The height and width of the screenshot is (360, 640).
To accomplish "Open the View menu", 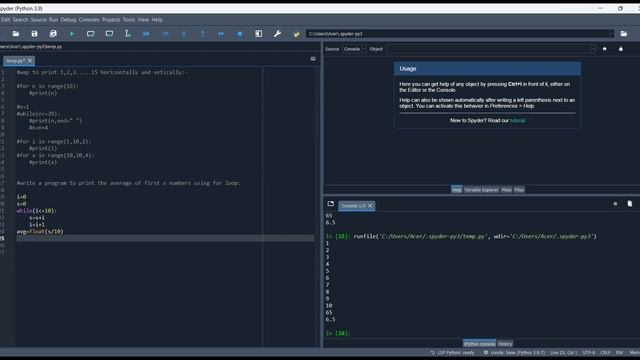I will 143,20.
